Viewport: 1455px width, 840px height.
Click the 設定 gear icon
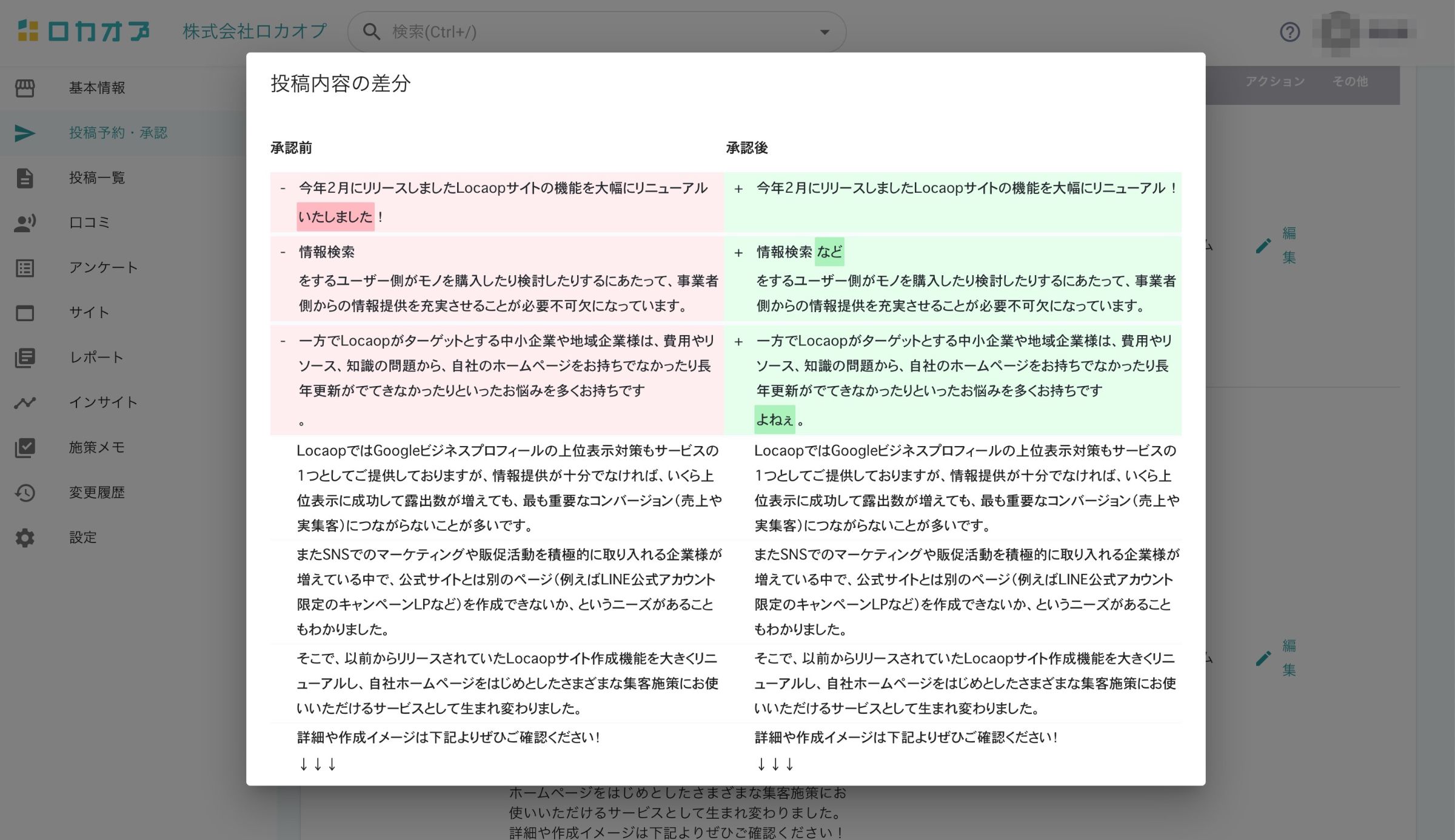click(25, 538)
